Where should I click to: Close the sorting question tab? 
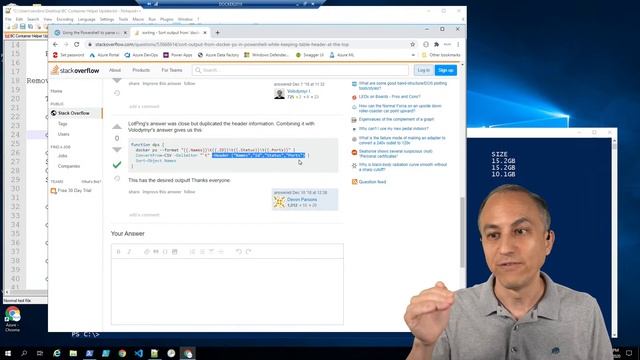[205, 33]
